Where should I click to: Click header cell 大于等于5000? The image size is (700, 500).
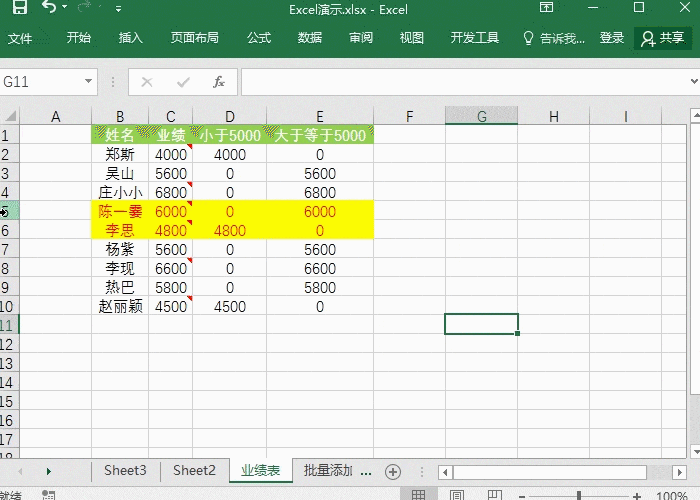pos(320,135)
